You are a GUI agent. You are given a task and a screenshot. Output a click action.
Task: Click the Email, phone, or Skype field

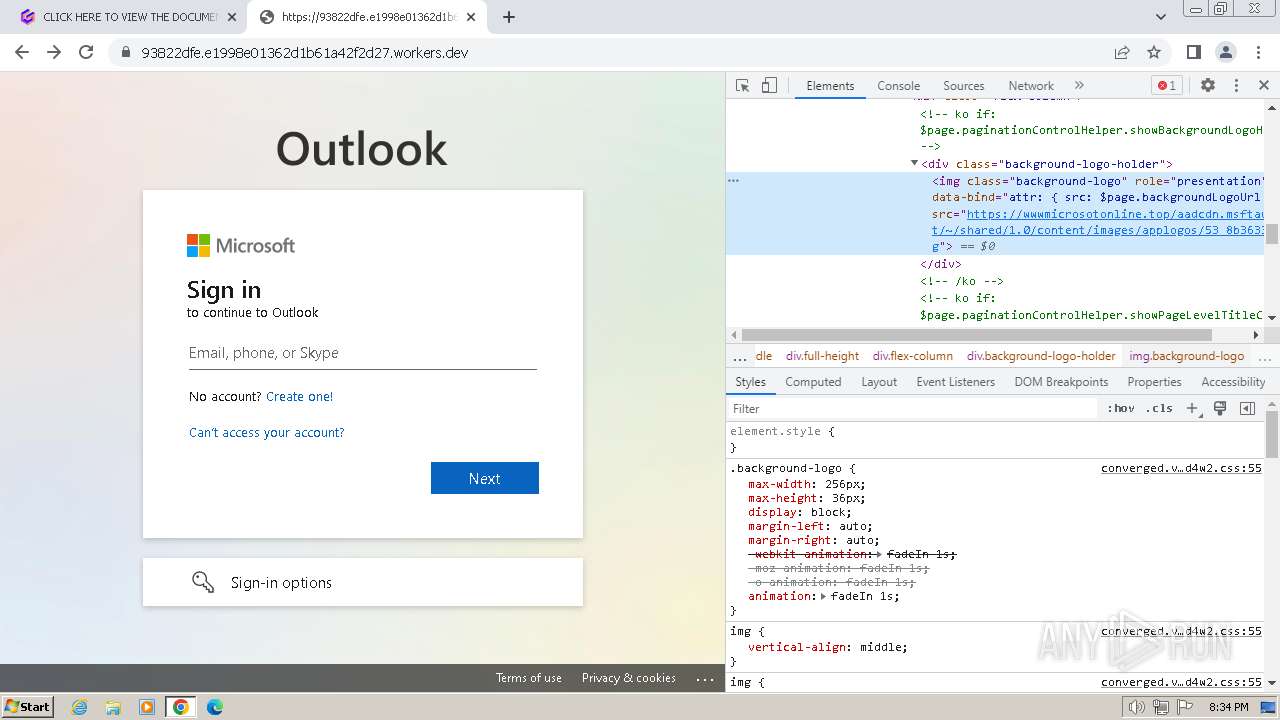pyautogui.click(x=363, y=353)
